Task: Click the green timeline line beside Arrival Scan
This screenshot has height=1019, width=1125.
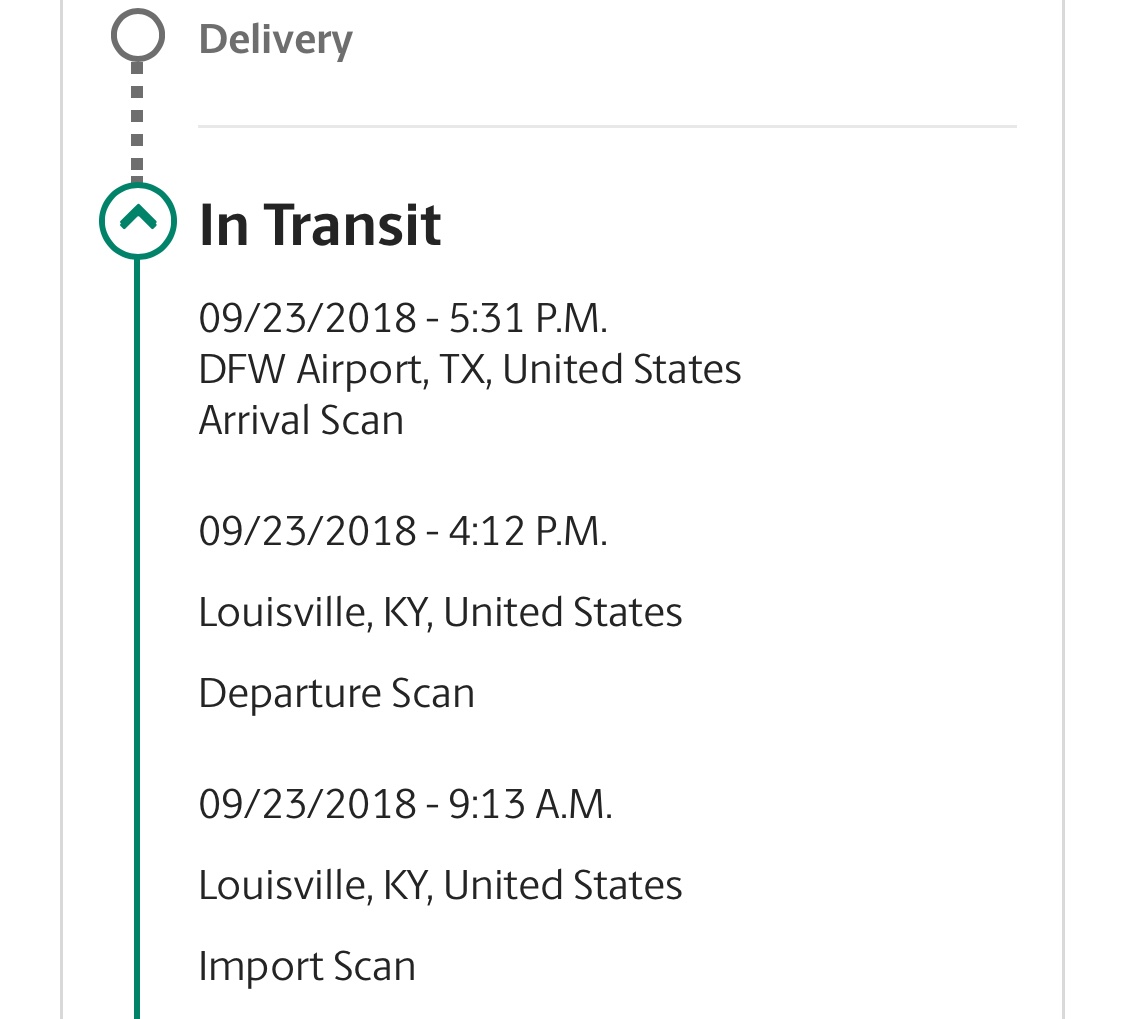Action: click(x=137, y=421)
